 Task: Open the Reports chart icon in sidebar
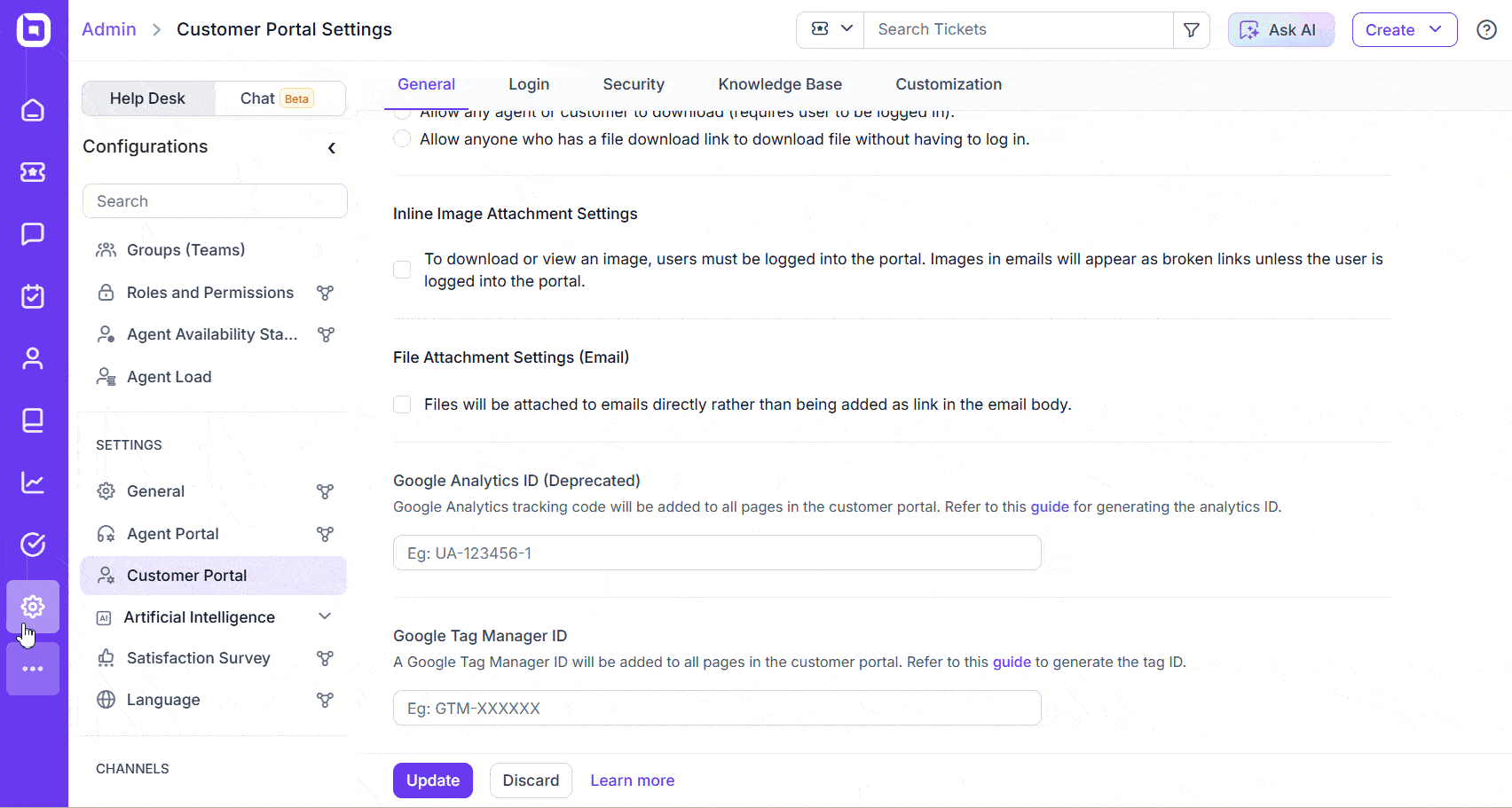33,482
